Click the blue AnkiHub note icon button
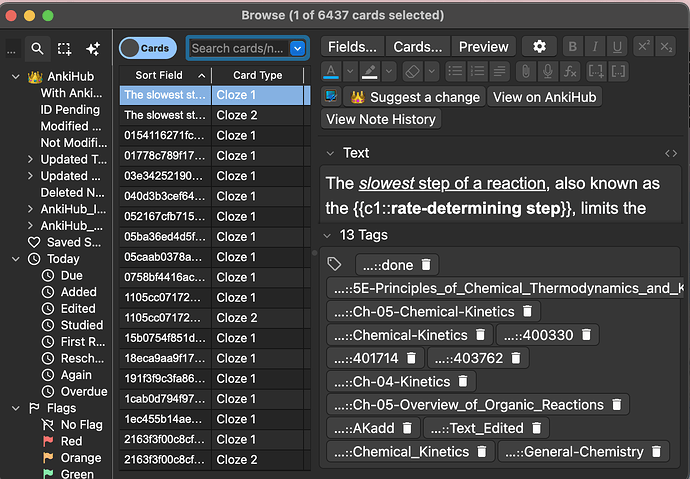This screenshot has width=690, height=479. (x=331, y=96)
